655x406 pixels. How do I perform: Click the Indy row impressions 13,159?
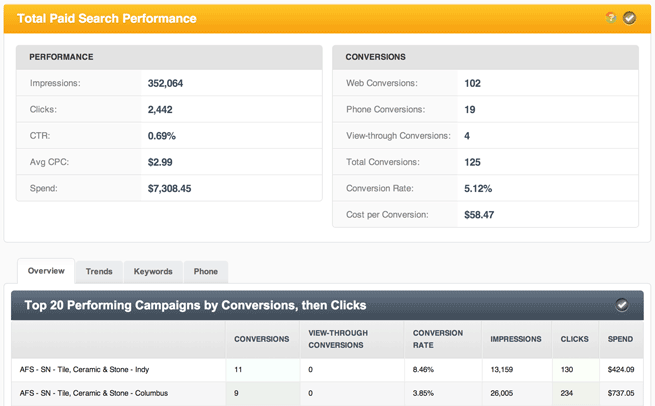click(501, 370)
